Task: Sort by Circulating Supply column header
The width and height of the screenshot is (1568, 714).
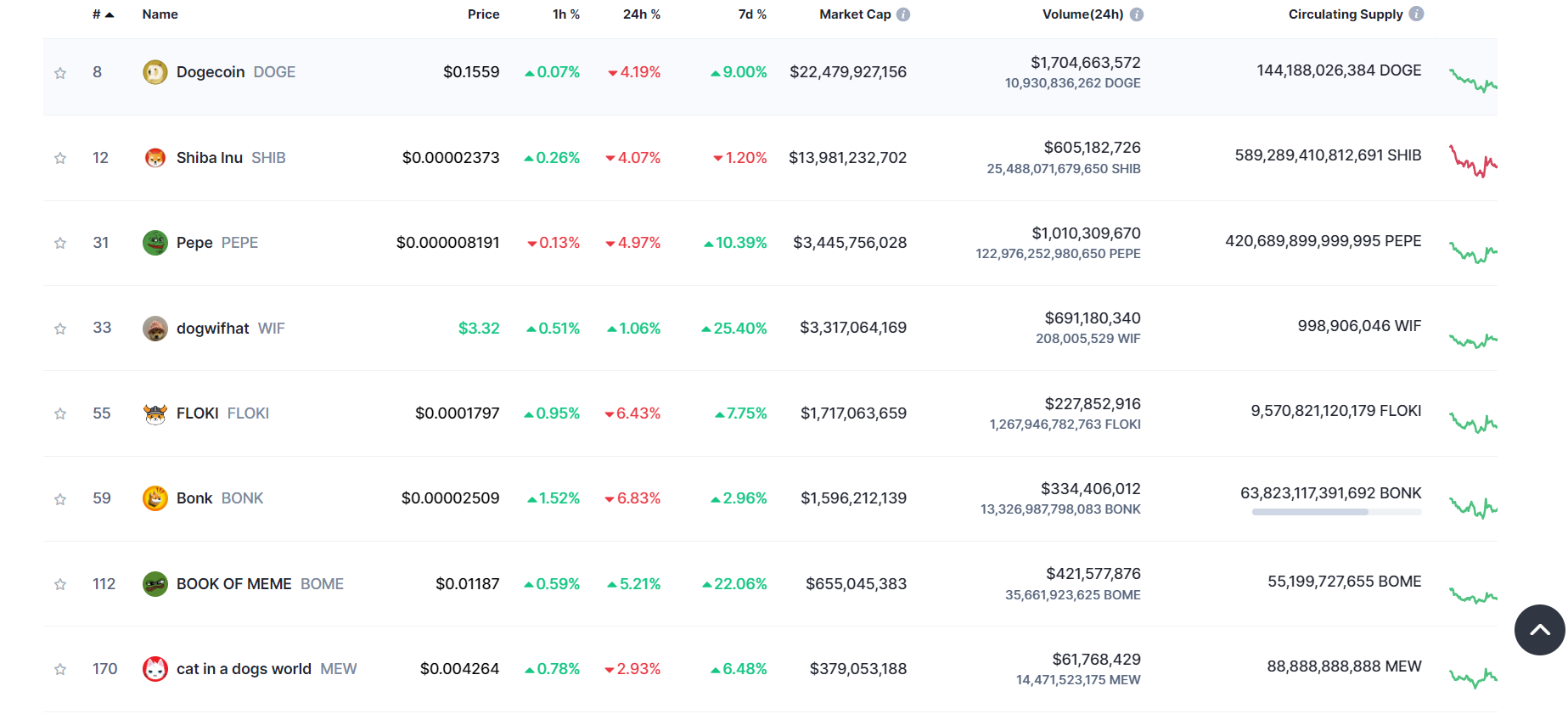Action: tap(1346, 14)
